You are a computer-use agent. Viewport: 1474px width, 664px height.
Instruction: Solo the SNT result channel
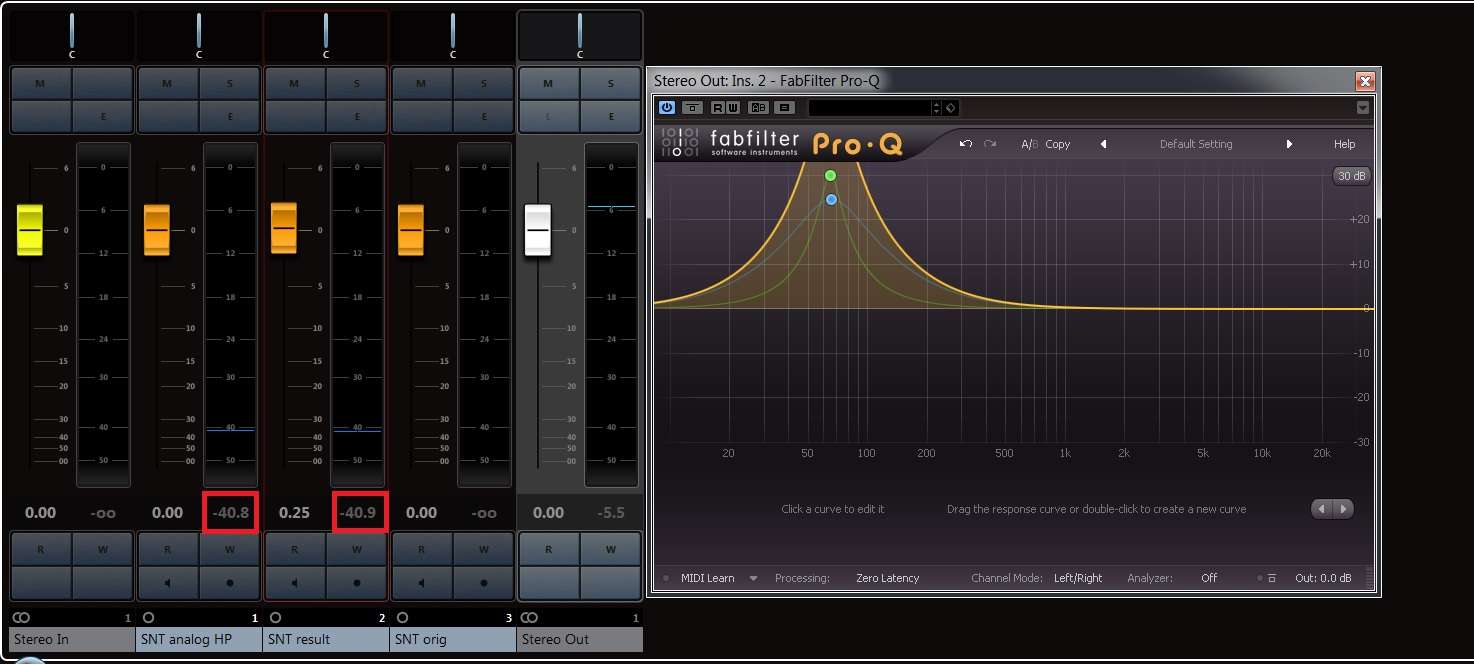click(357, 83)
